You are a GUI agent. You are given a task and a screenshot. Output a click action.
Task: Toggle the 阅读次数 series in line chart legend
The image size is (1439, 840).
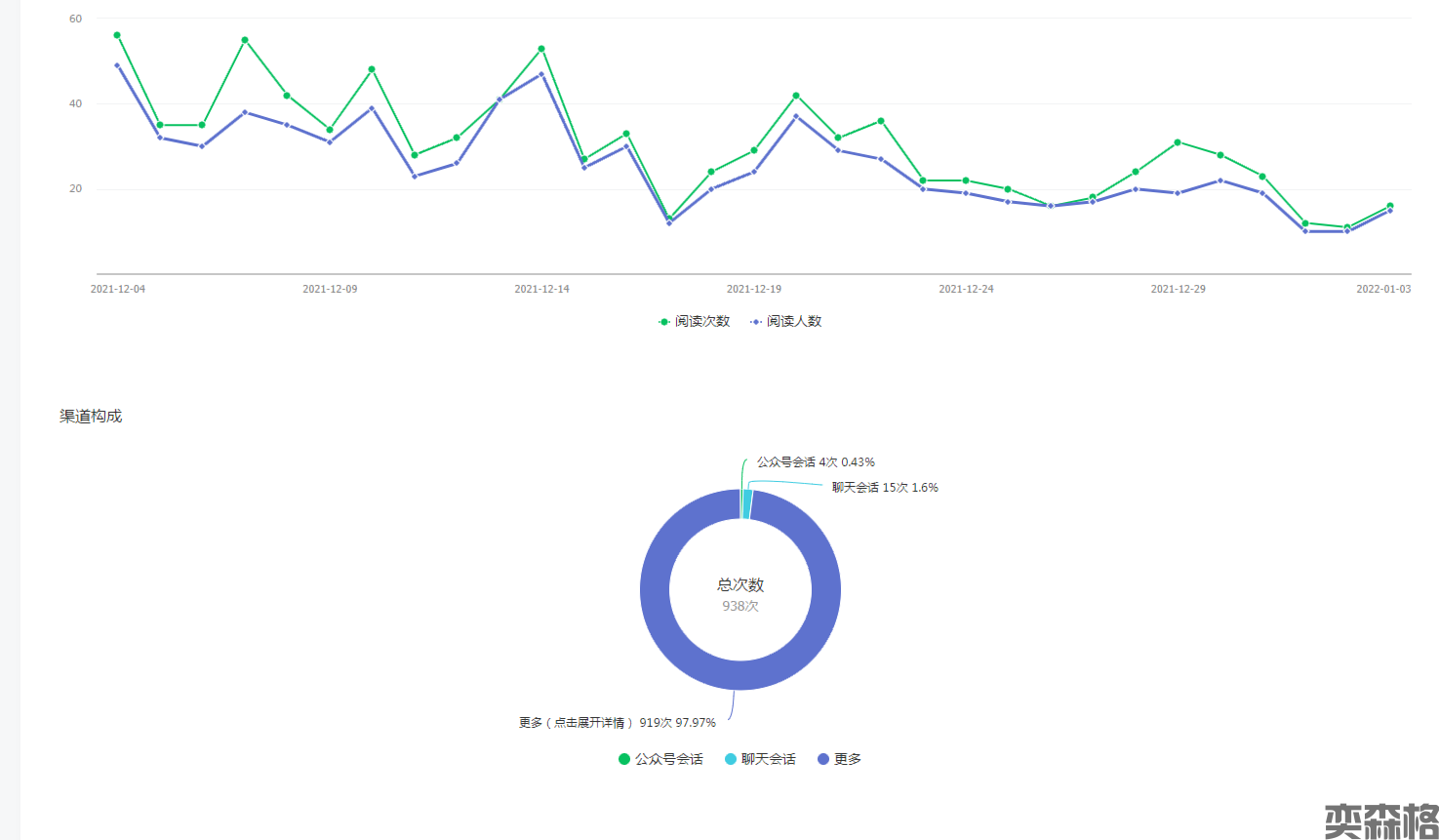point(694,321)
